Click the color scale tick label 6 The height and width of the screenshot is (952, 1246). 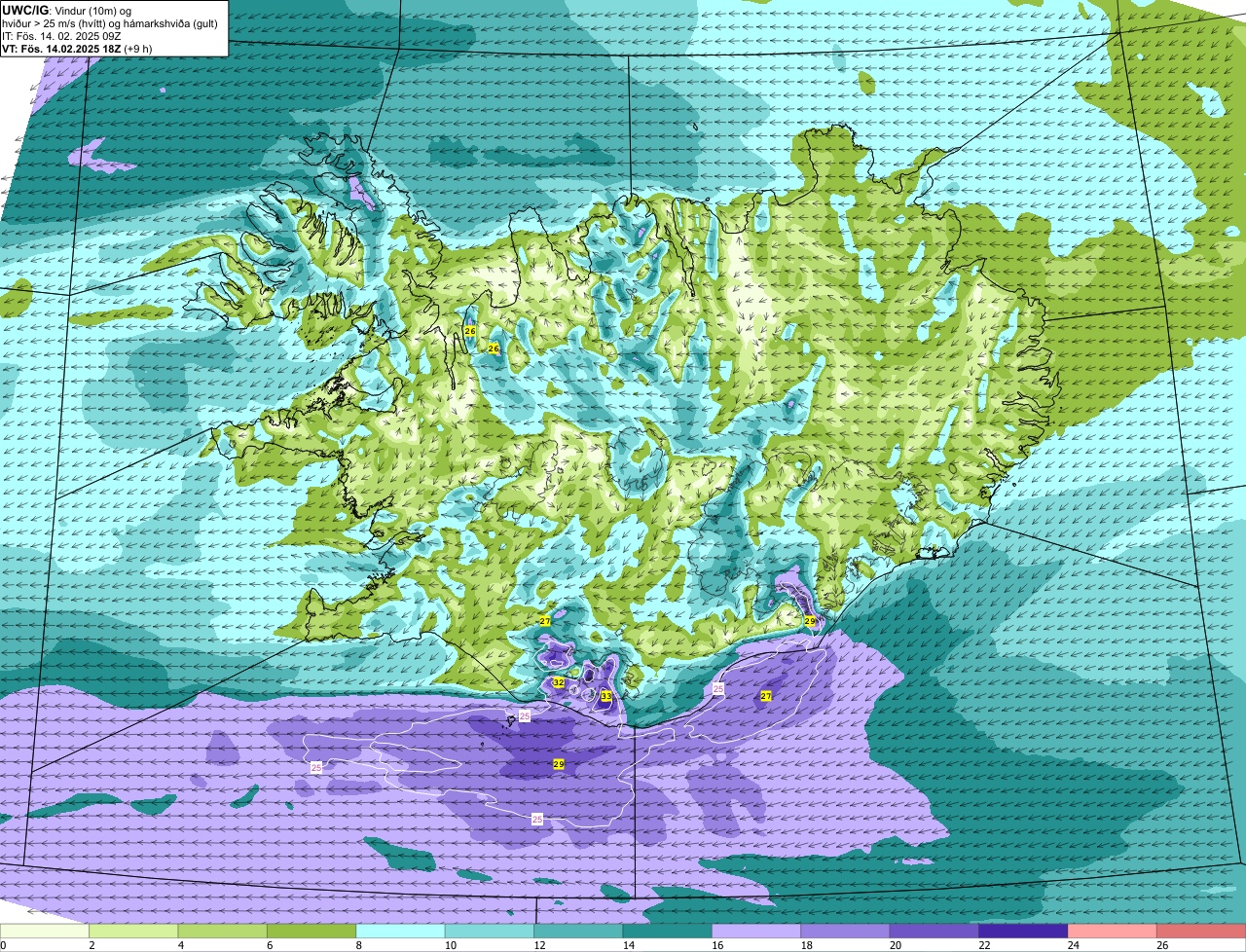pos(270,945)
